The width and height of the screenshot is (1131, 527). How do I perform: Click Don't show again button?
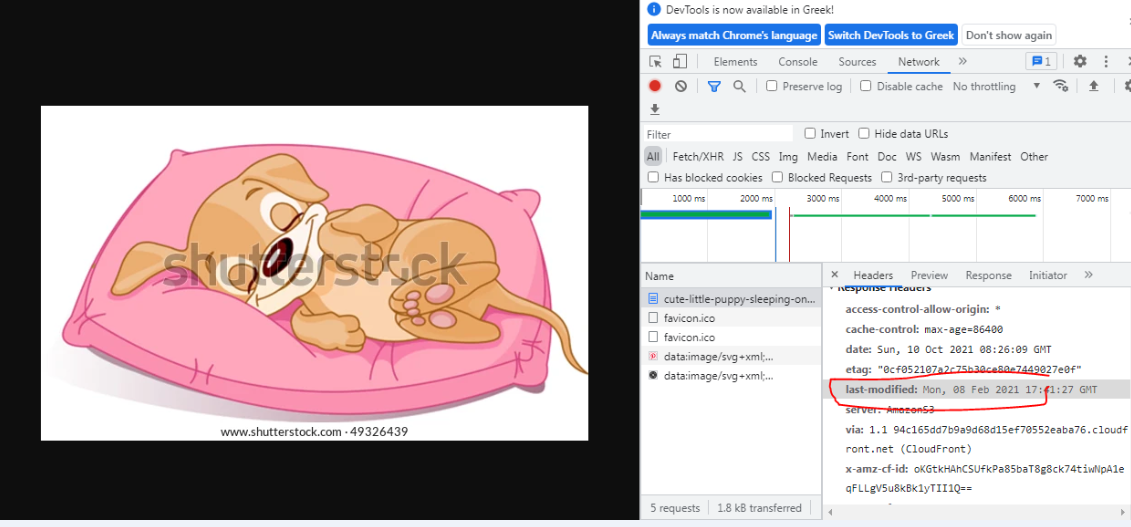[x=1008, y=35]
